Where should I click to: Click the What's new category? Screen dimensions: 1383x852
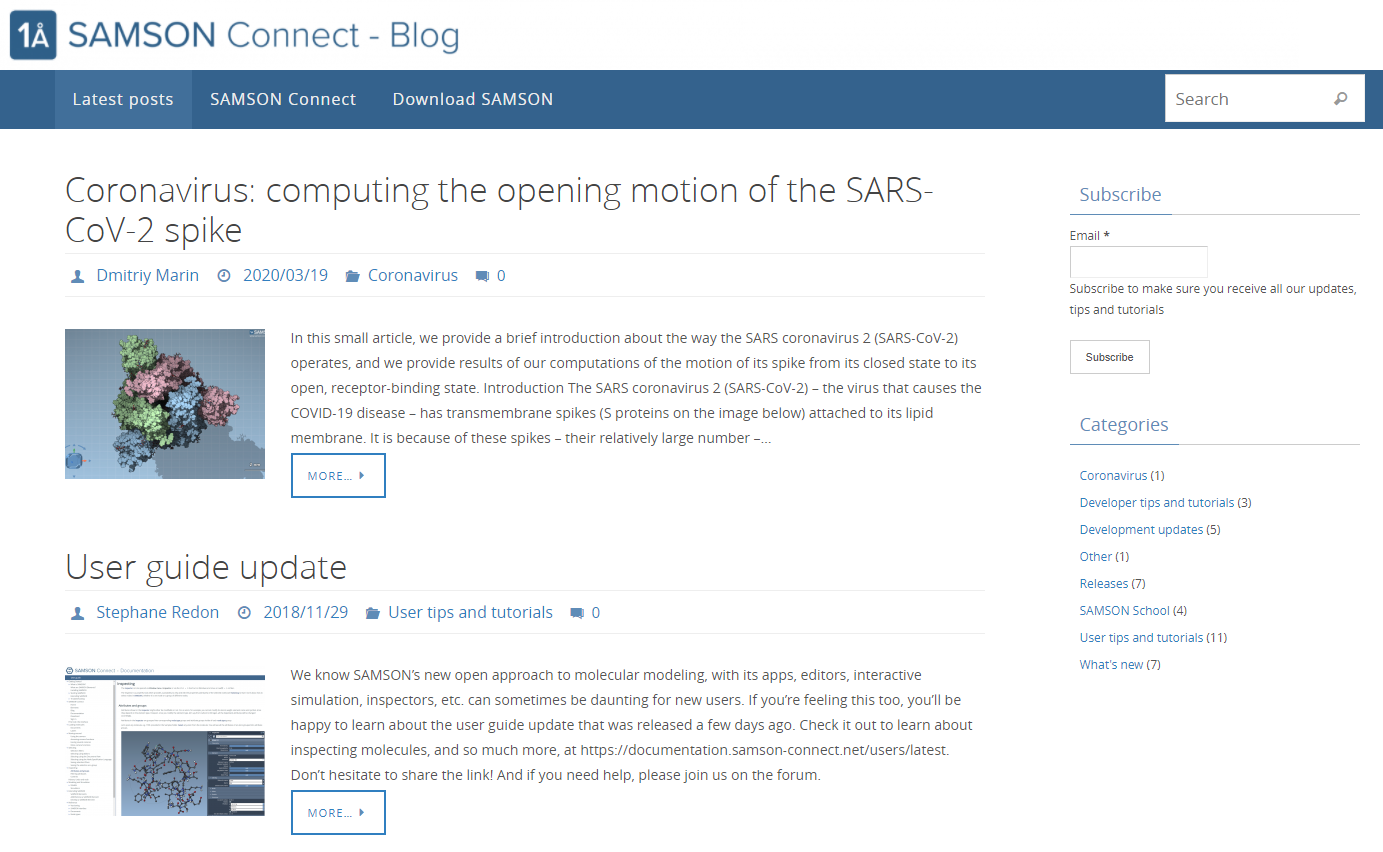tap(1111, 664)
